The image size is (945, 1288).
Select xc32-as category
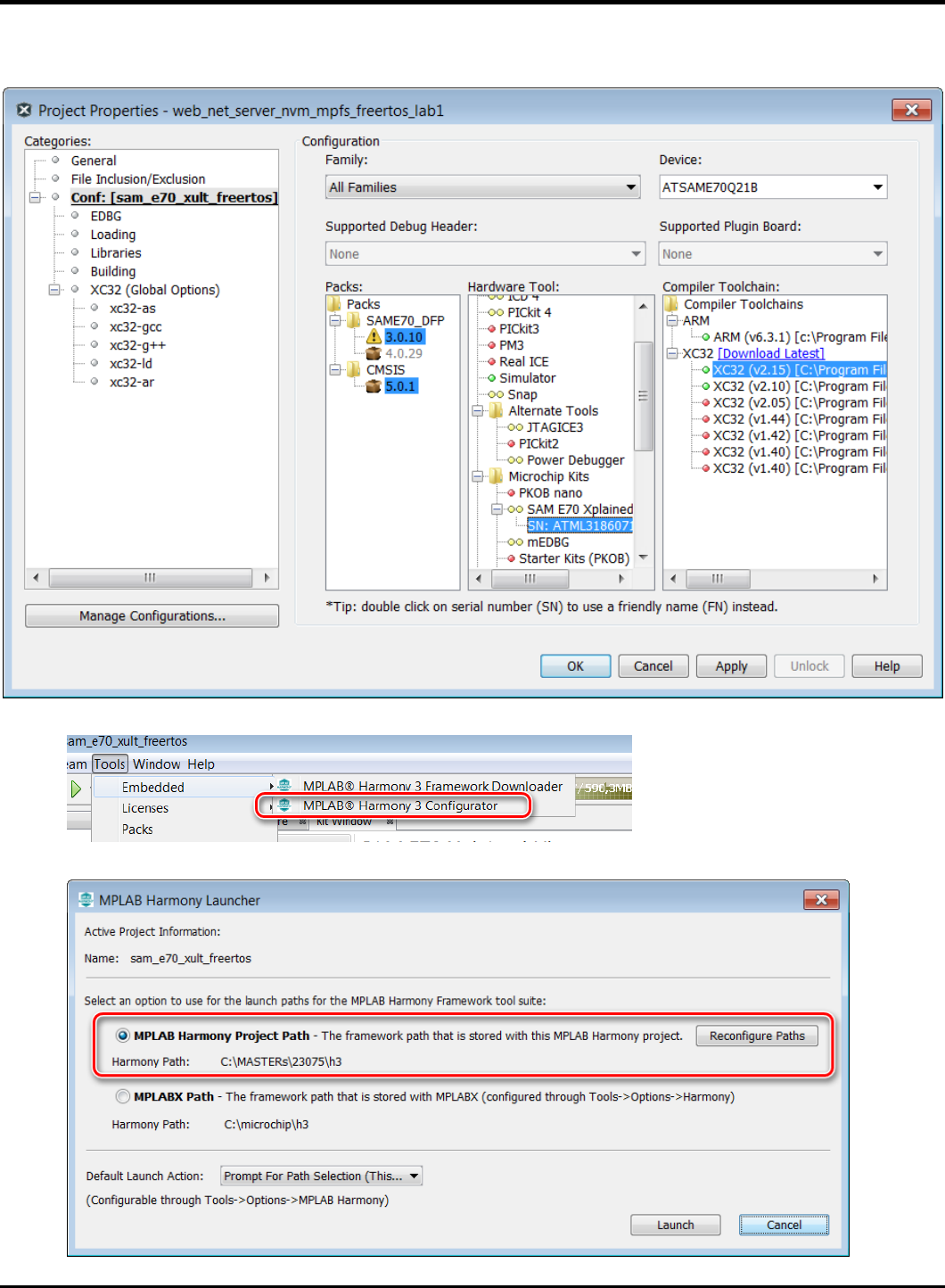coord(132,308)
